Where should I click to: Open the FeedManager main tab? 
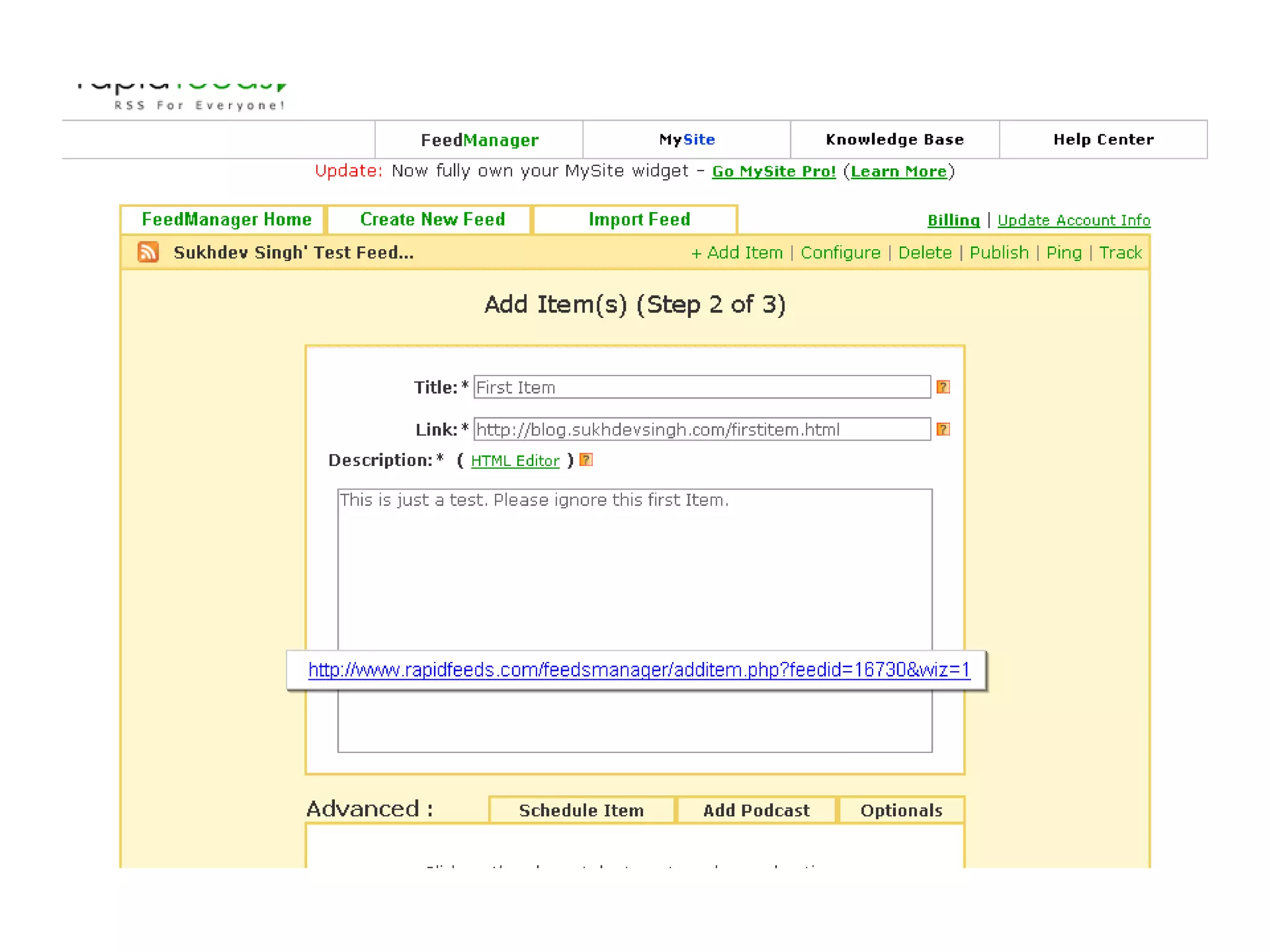479,140
